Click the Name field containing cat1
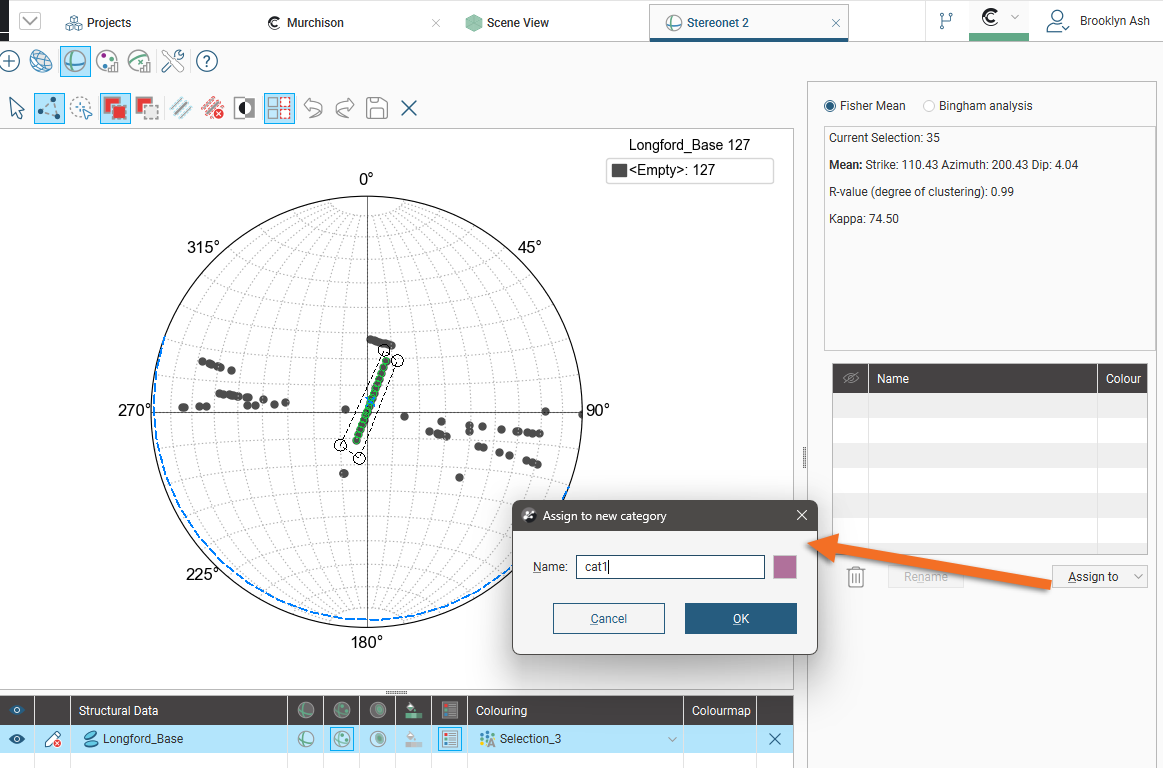Screen dimensions: 1163x768 coord(670,567)
